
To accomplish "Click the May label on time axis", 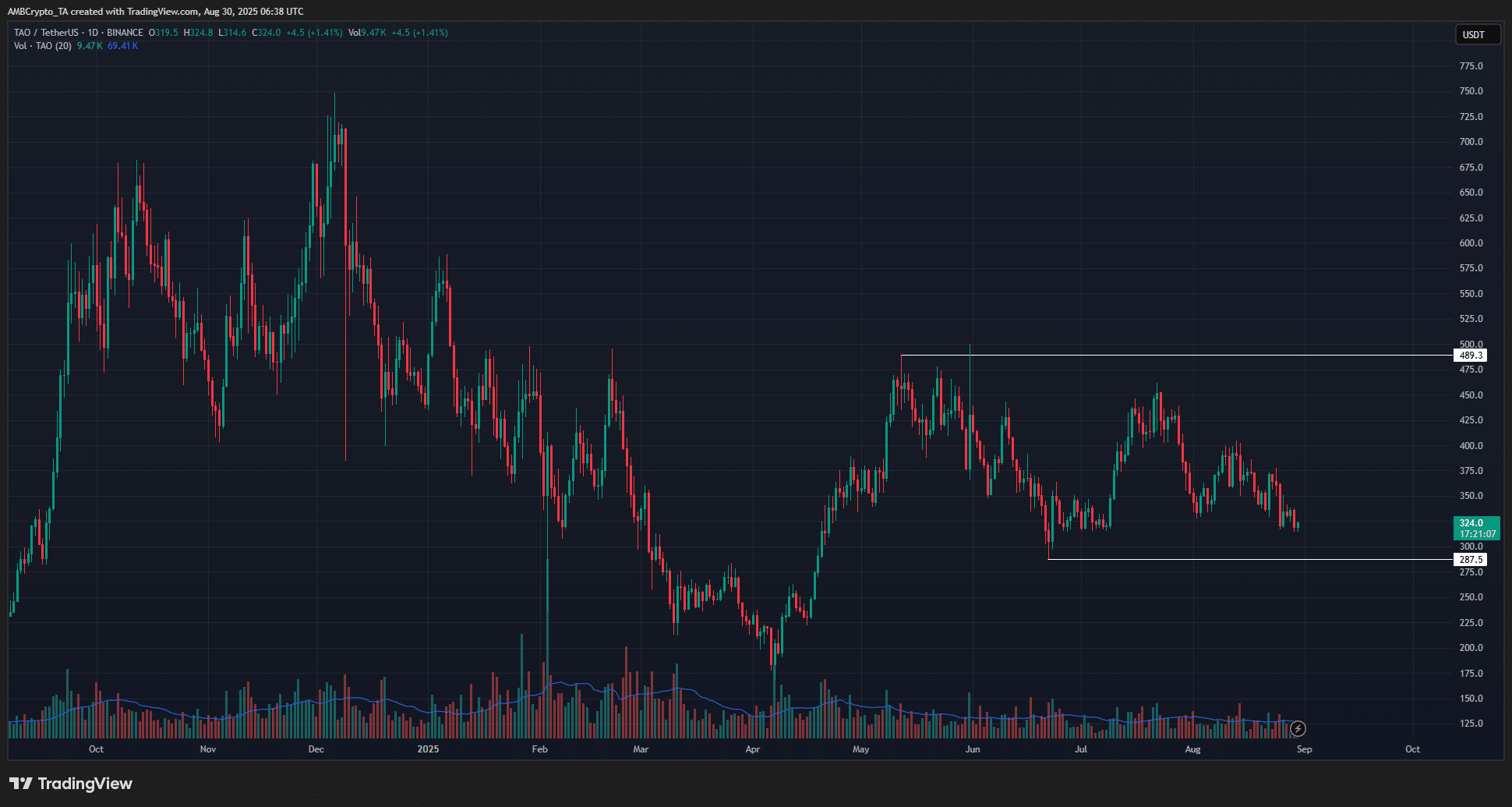I will 861,749.
